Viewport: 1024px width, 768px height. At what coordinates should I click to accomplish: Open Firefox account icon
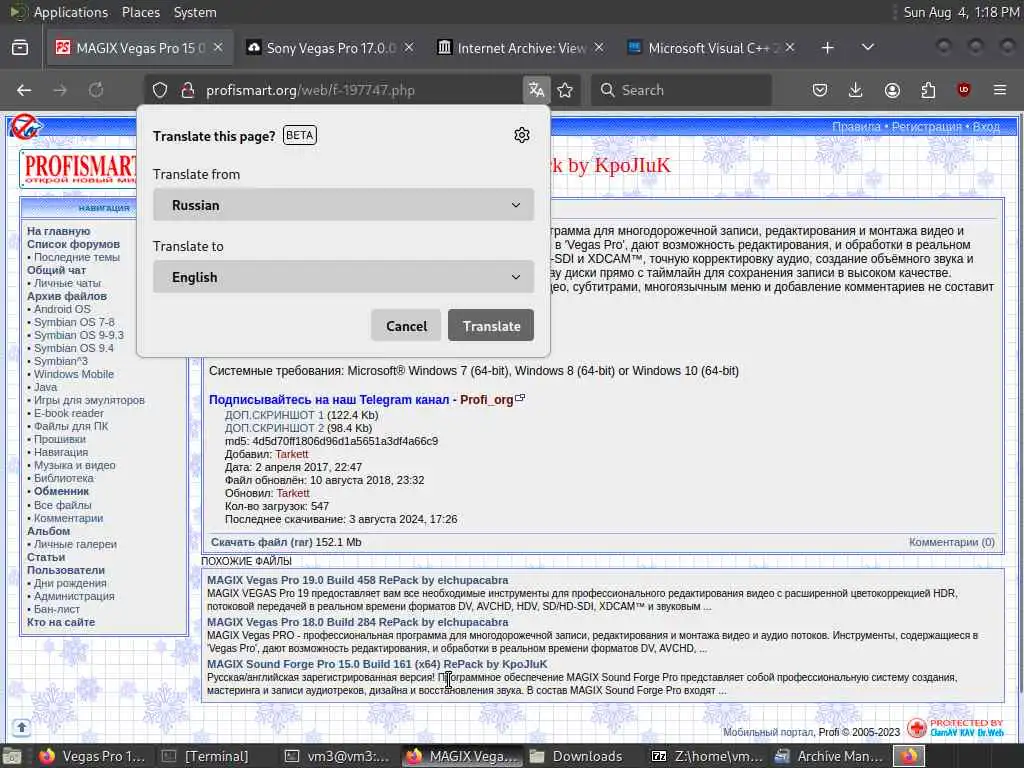coord(892,90)
